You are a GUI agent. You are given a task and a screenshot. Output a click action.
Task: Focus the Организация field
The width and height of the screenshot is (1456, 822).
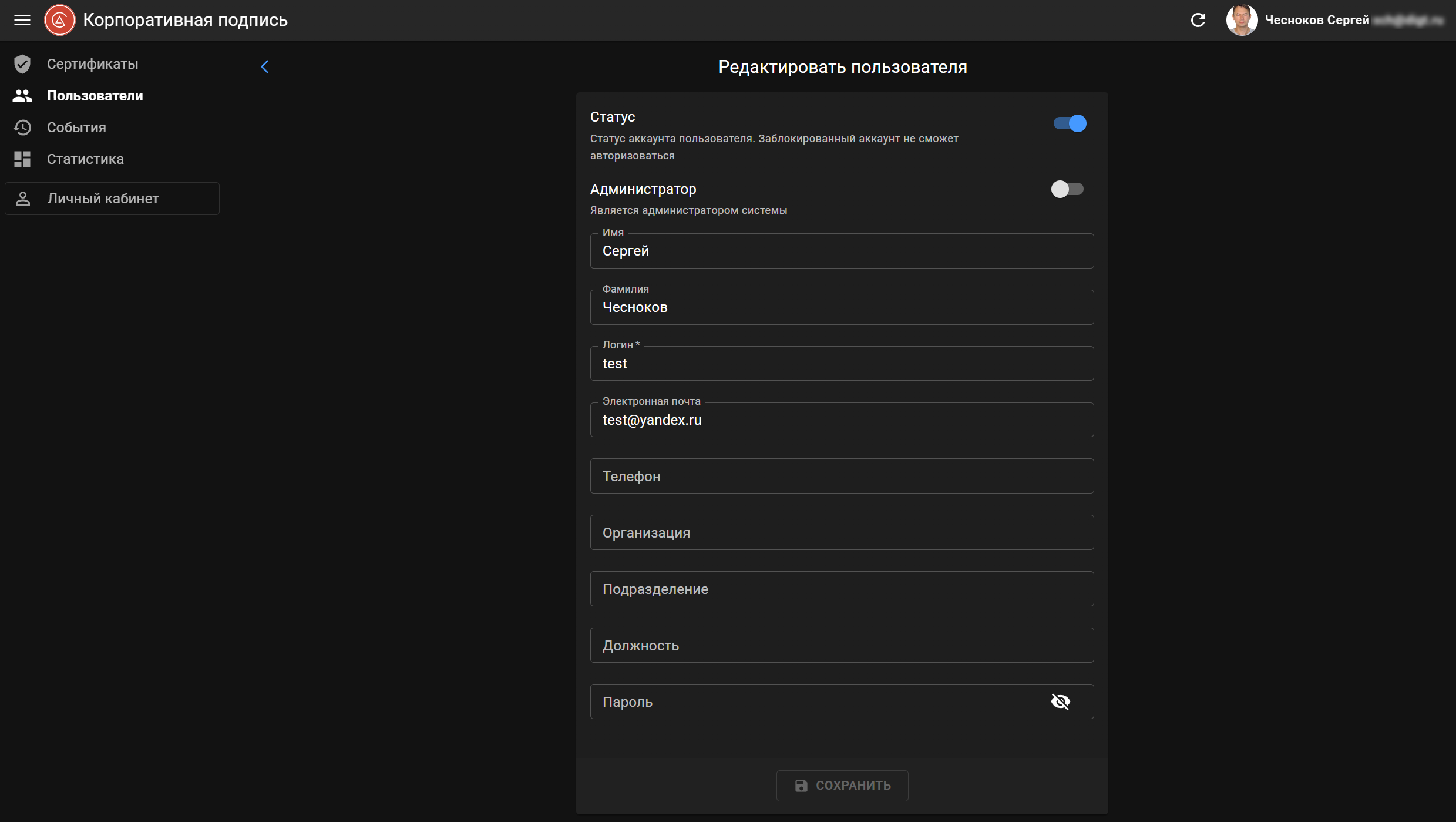(x=842, y=532)
